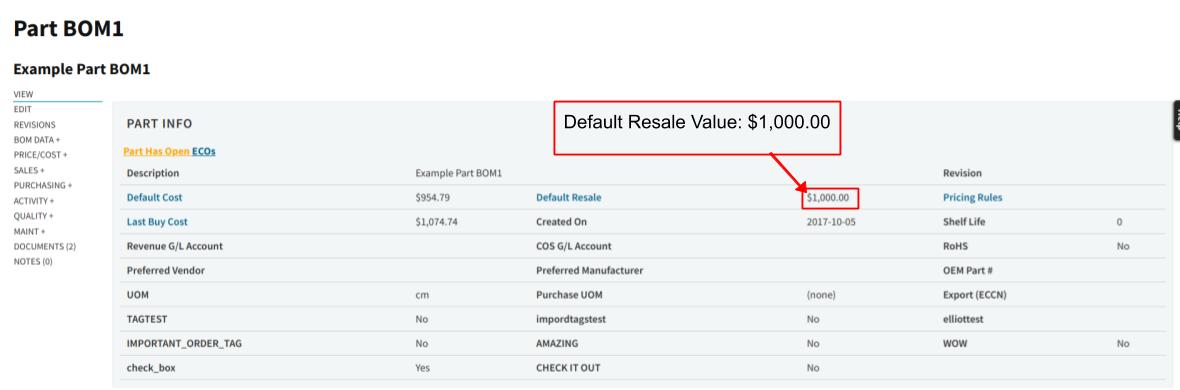Image resolution: width=1180 pixels, height=390 pixels.
Task: Click the elliottest label
Action: (963, 319)
